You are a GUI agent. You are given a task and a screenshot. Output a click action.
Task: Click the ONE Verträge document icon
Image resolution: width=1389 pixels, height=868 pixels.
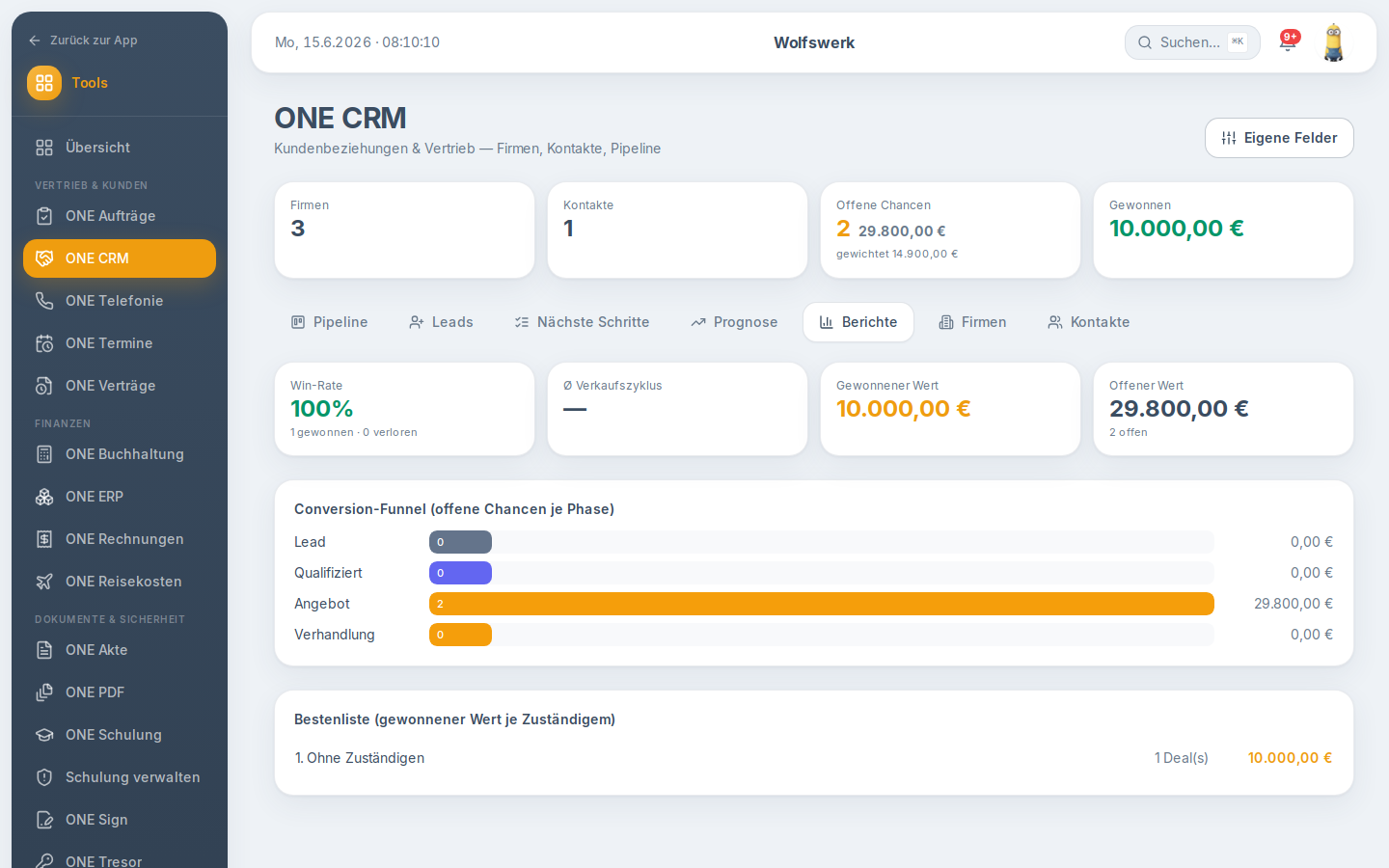tap(44, 386)
